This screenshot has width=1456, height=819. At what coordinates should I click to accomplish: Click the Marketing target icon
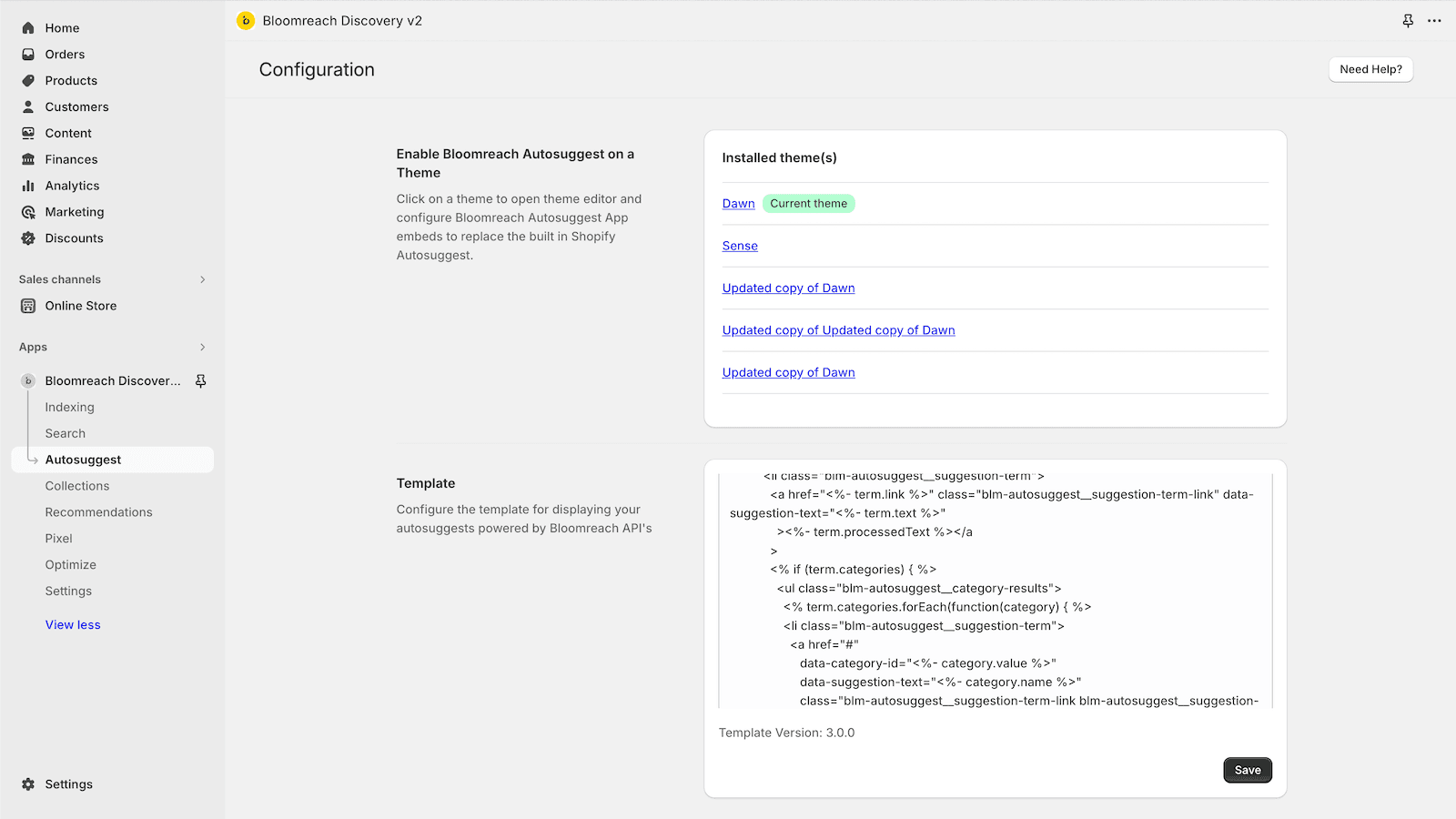(28, 212)
